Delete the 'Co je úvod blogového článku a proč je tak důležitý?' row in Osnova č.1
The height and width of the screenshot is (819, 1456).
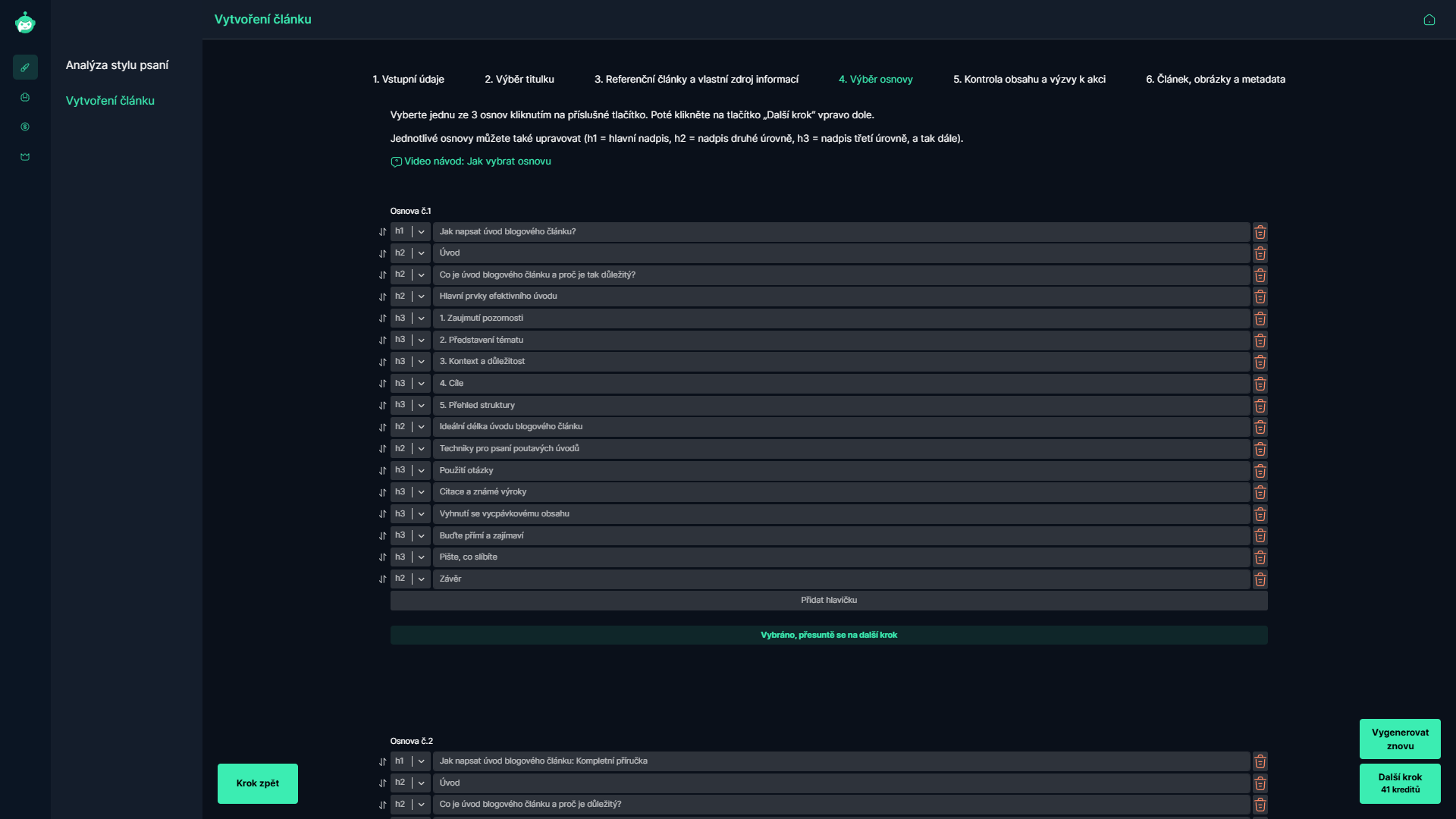click(x=1260, y=275)
